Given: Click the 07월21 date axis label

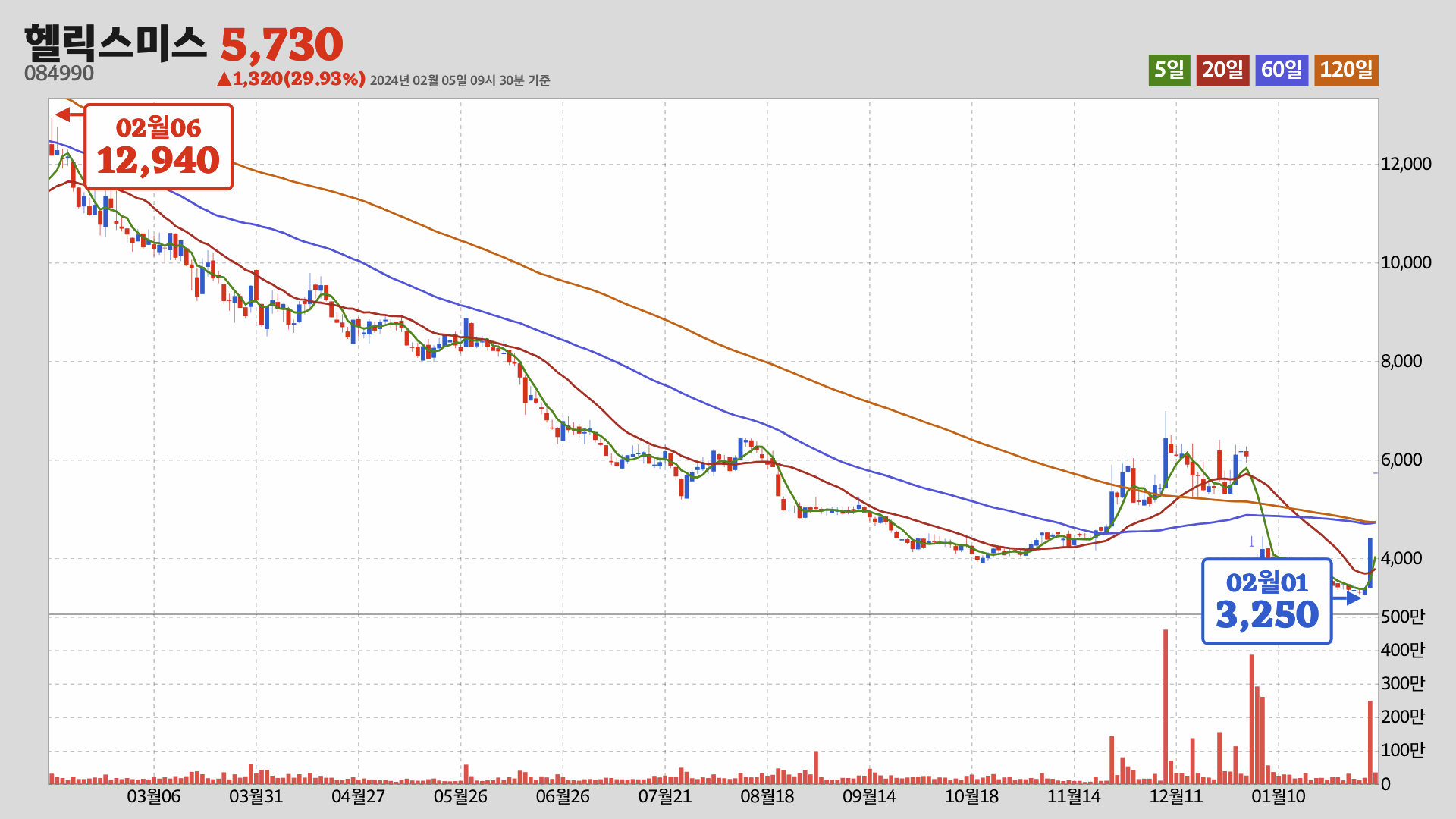Looking at the screenshot, I should 665,796.
